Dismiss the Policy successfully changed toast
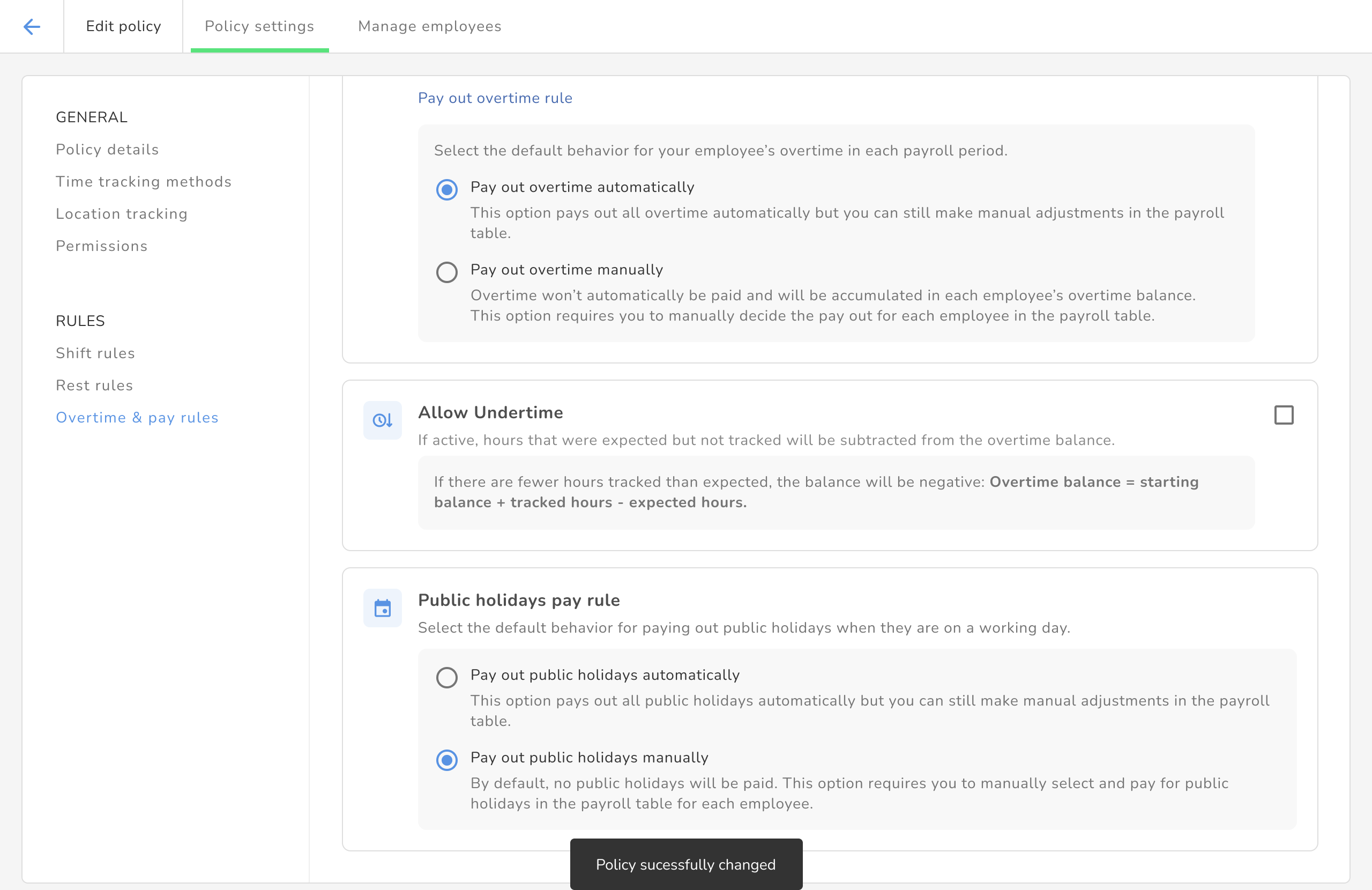This screenshot has height=890, width=1372. pos(685,864)
